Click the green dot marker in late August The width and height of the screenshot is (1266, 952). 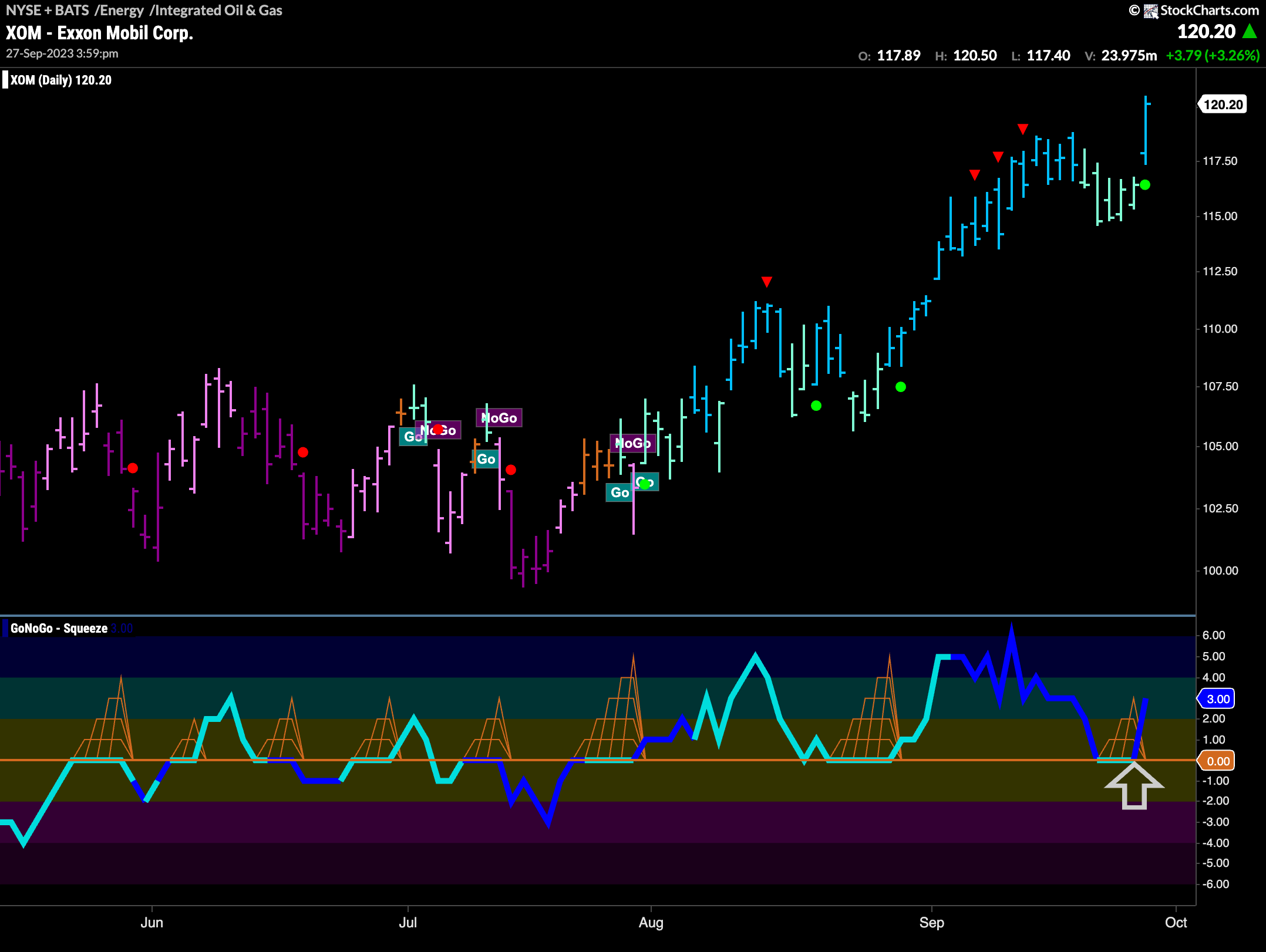pyautogui.click(x=901, y=387)
